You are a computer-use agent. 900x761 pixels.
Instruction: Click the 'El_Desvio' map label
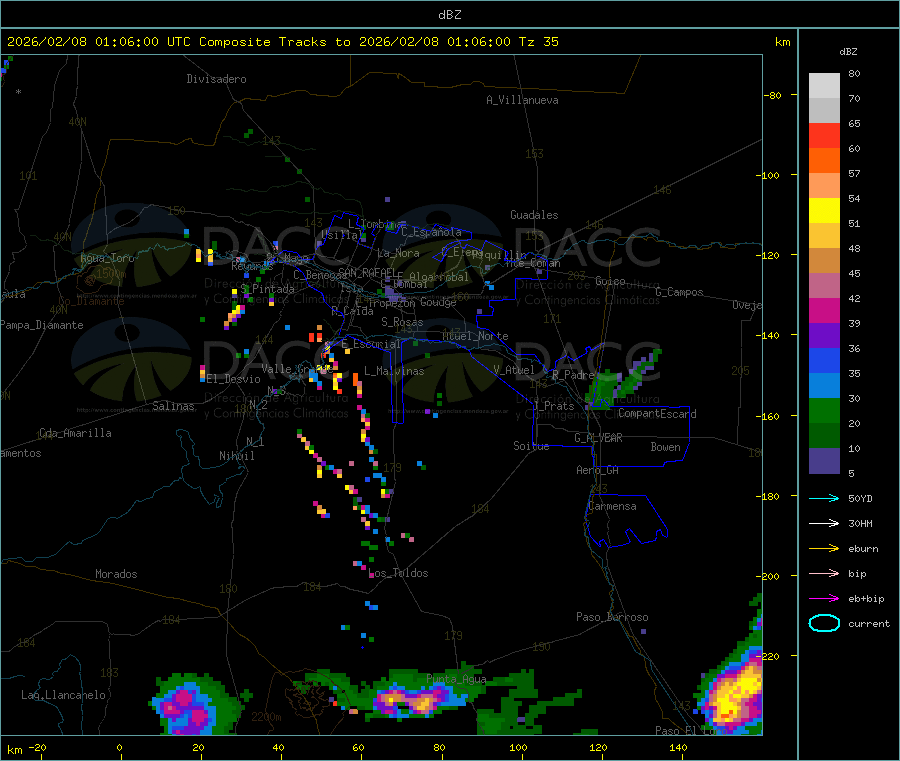234,379
